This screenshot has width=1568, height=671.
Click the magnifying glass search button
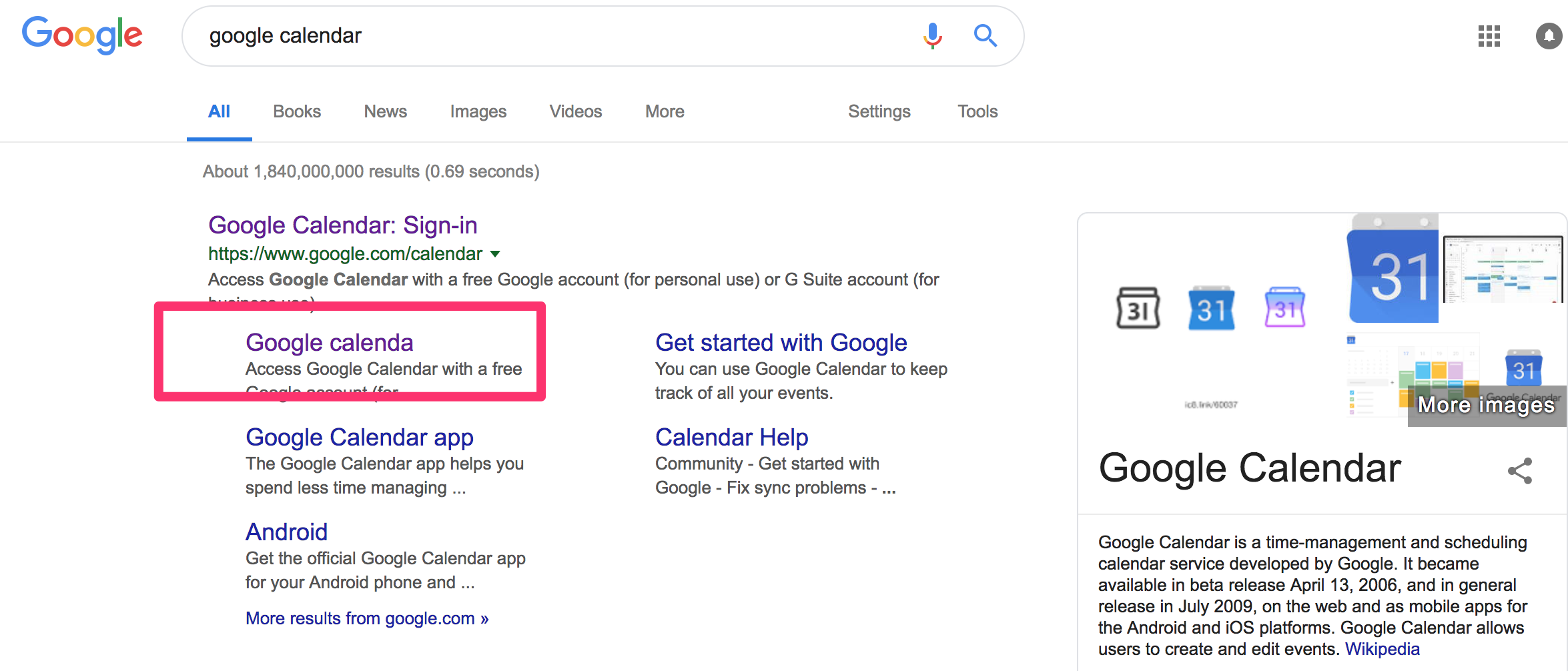[985, 35]
